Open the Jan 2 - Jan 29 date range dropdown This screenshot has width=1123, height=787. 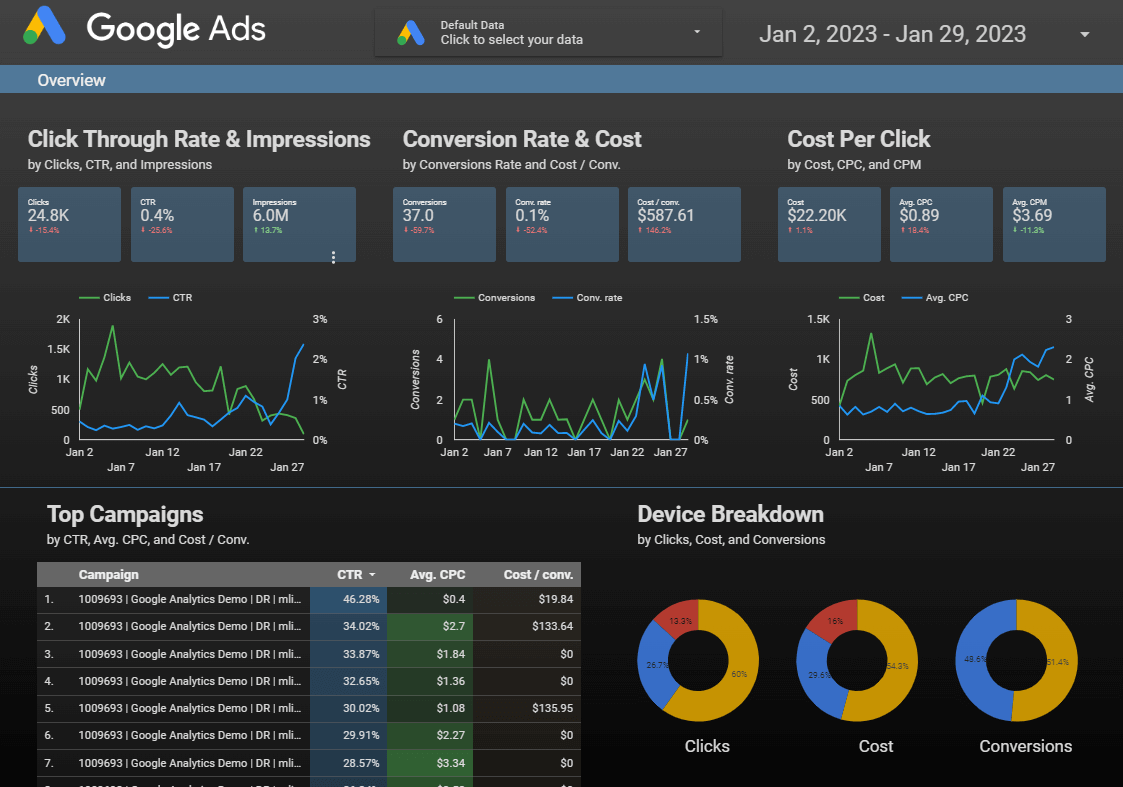click(x=1083, y=33)
